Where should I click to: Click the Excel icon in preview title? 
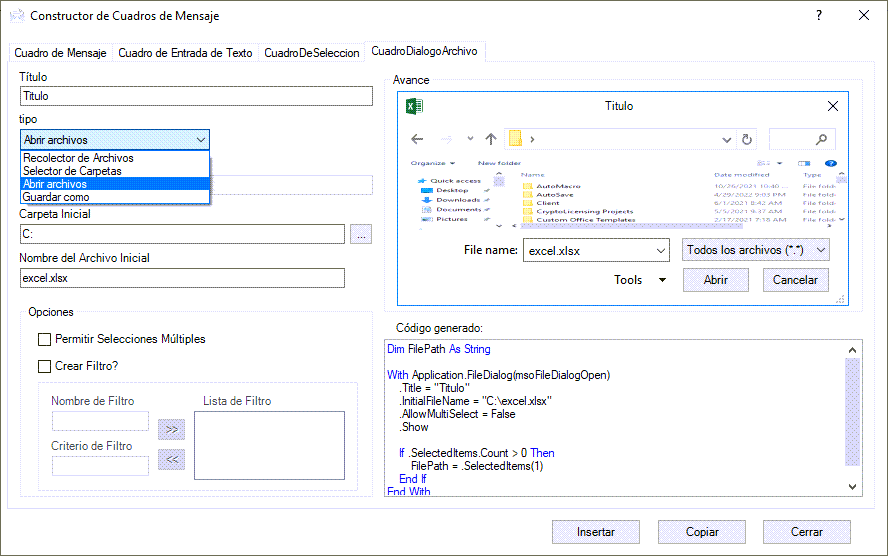415,106
